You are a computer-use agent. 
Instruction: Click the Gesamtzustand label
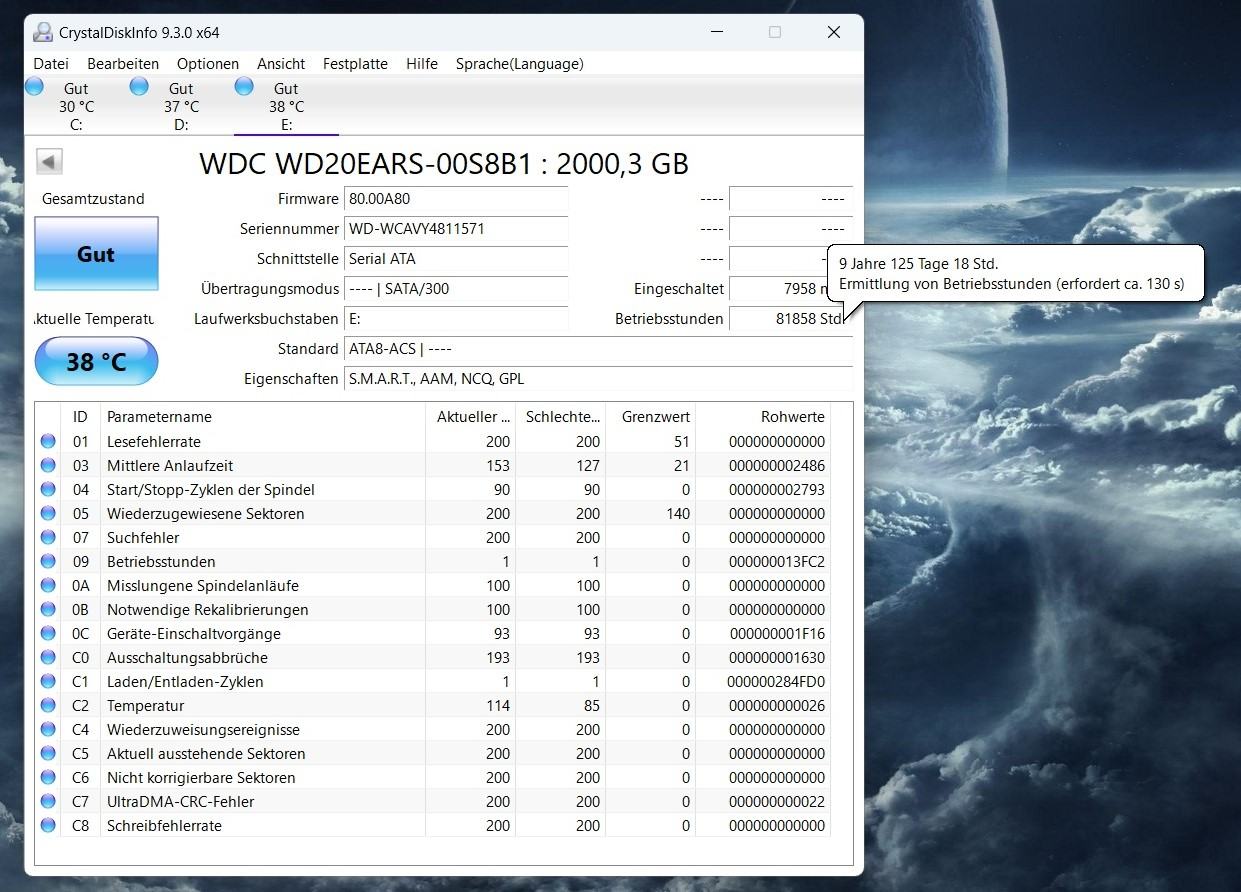pos(93,199)
